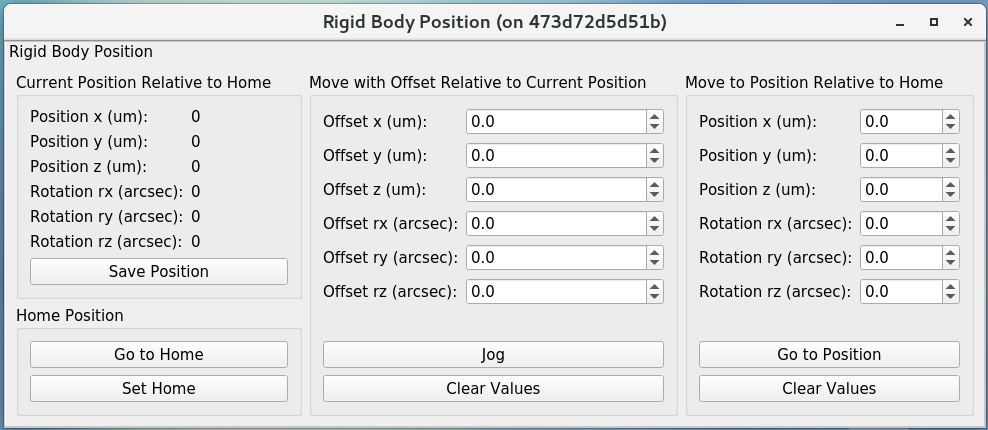
Task: Decrease Position z using down arrow
Action: (950, 195)
